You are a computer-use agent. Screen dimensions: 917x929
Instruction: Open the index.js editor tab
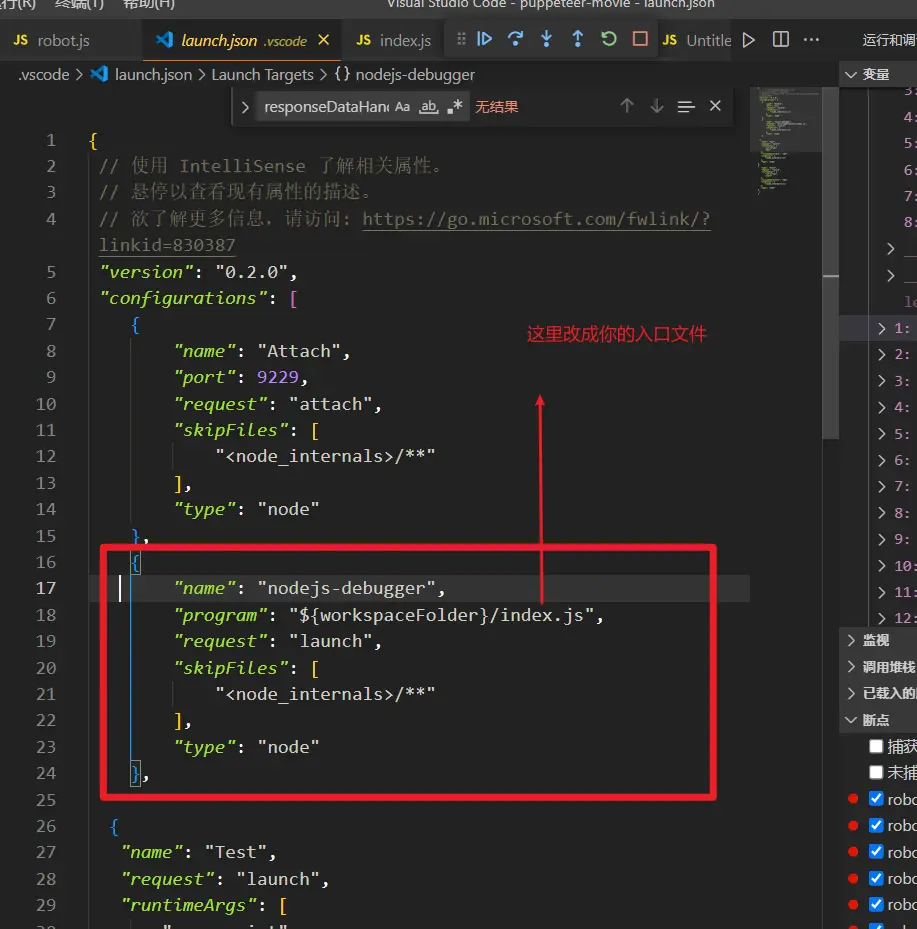point(404,41)
